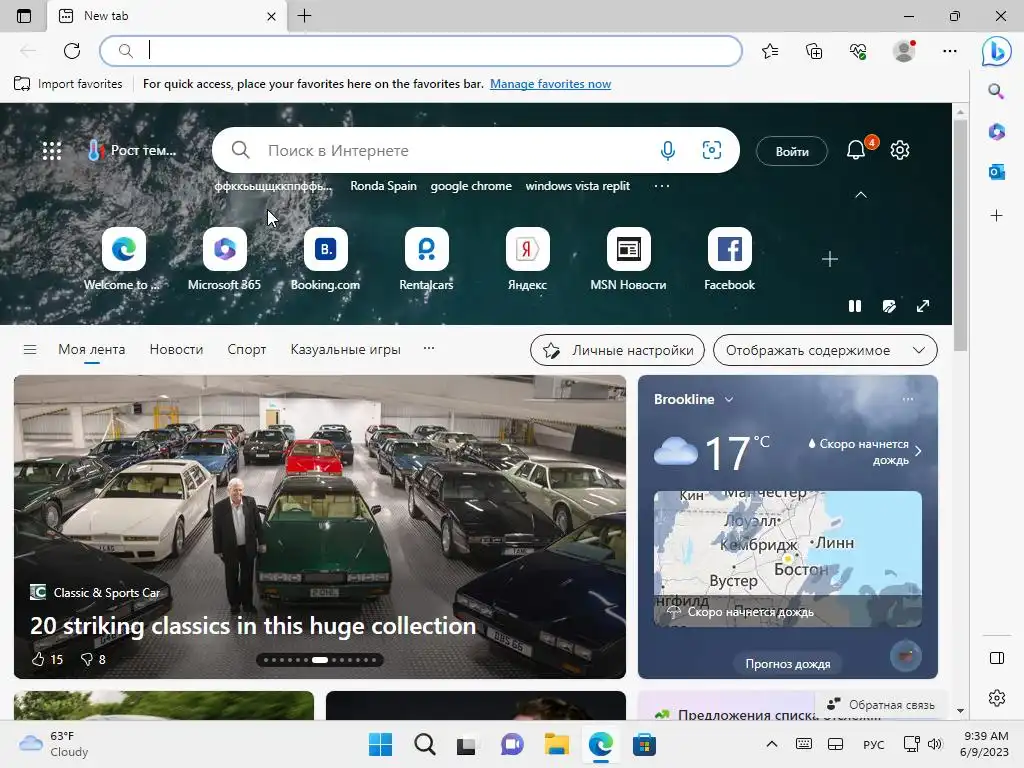
Task: Open rain alert Скоро начнется дождь arrow
Action: (919, 451)
